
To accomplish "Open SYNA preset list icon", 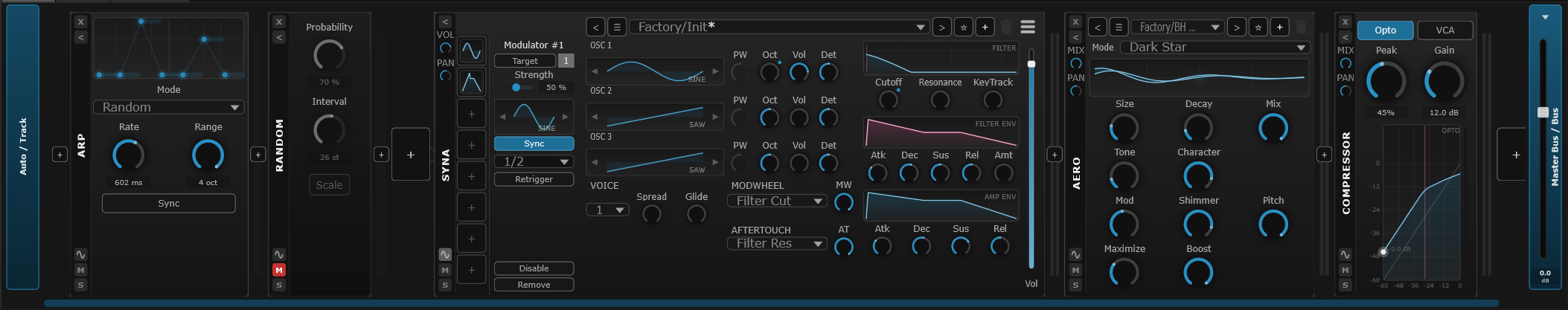I will (x=617, y=28).
